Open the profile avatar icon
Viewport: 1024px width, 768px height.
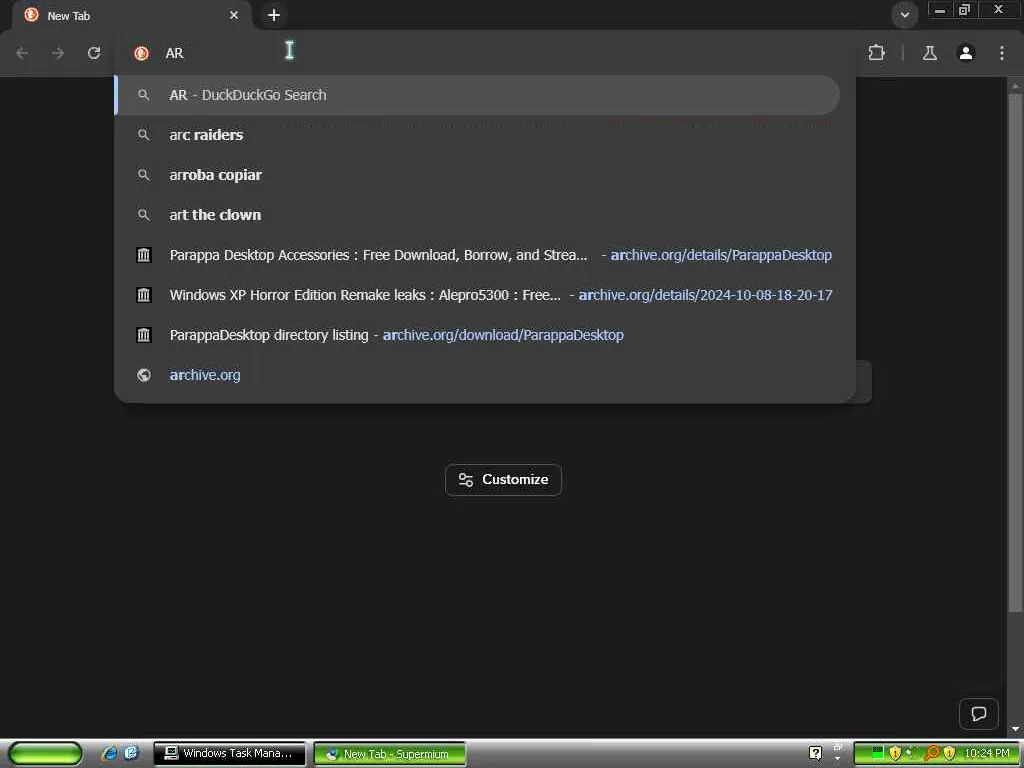(x=966, y=53)
